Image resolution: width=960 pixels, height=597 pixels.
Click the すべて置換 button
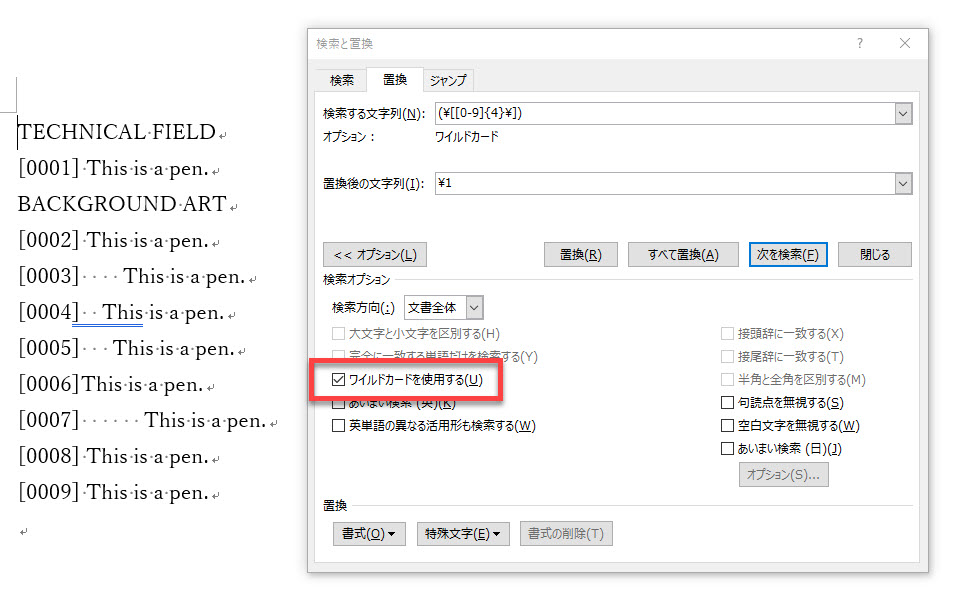(x=683, y=254)
